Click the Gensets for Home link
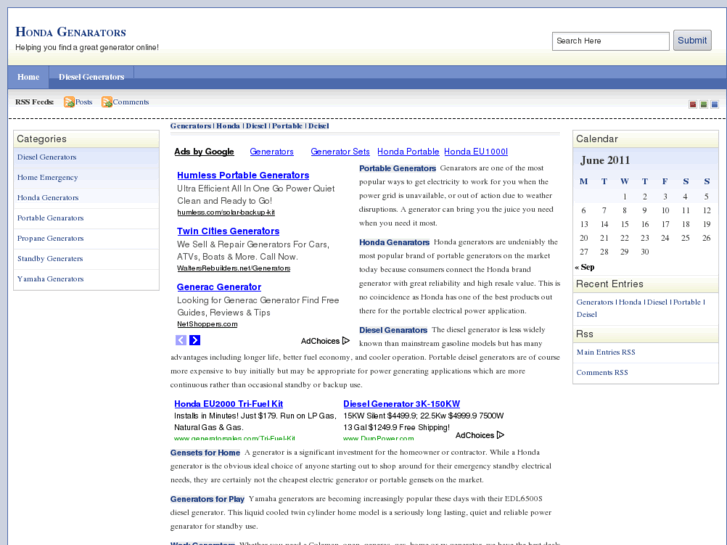727x545 pixels. [205, 453]
